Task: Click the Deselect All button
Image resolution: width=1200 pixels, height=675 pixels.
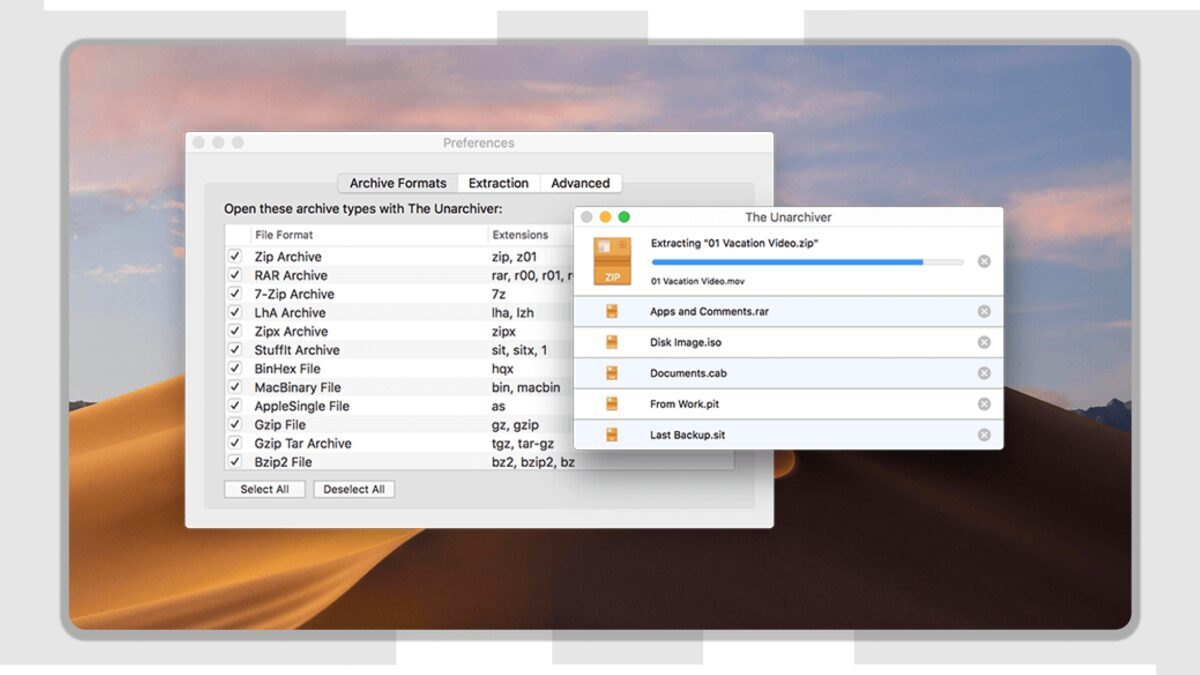Action: [x=354, y=489]
